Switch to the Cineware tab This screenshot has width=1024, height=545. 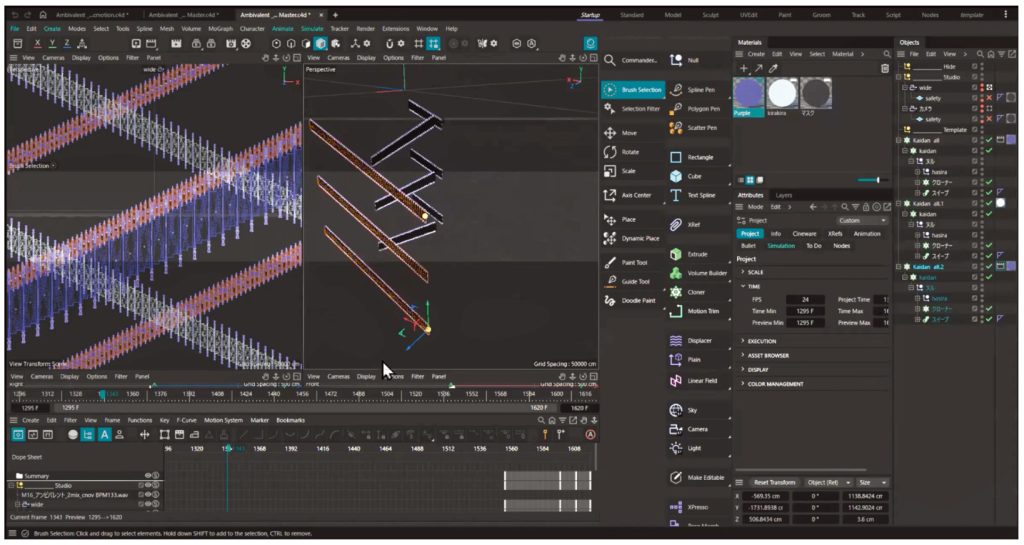[804, 234]
